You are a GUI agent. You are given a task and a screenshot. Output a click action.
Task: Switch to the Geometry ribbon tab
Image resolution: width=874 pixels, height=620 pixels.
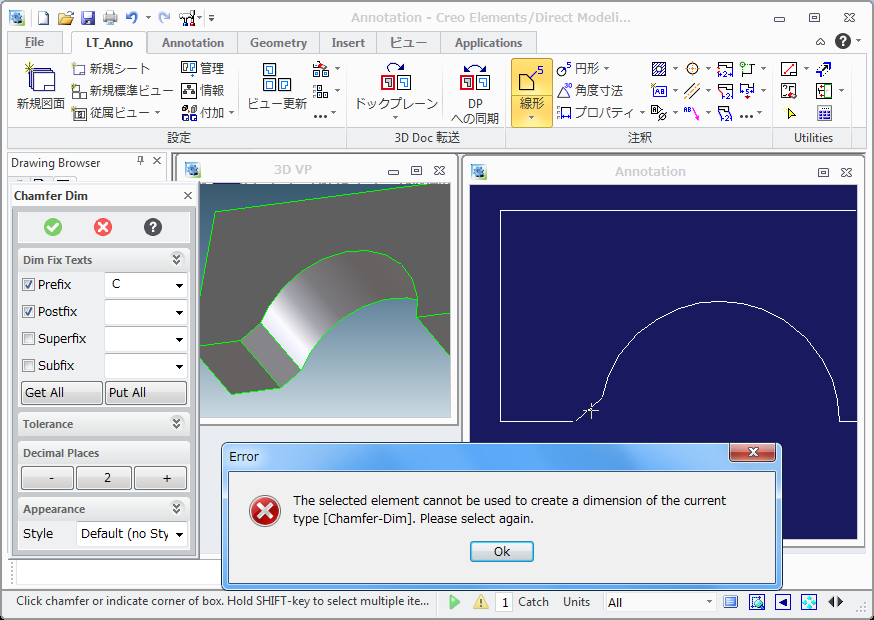pyautogui.click(x=278, y=43)
